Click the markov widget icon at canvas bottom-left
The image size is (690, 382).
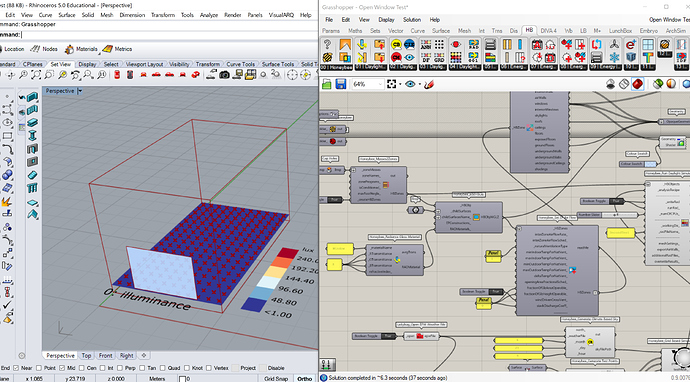[x=328, y=364]
